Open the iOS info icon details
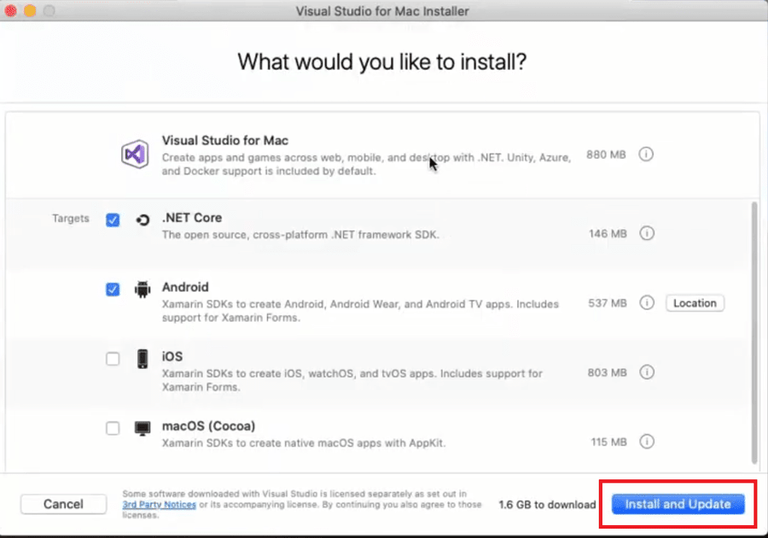The image size is (768, 538). click(x=646, y=372)
